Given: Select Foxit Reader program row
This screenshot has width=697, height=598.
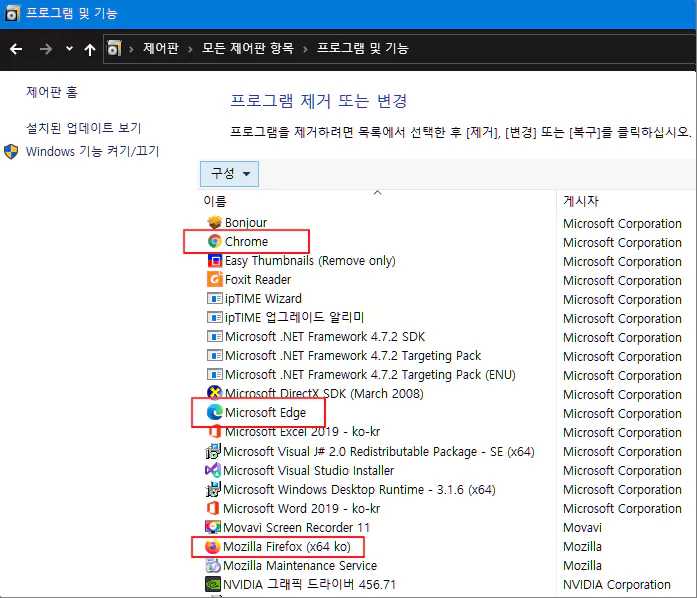Looking at the screenshot, I should point(258,280).
